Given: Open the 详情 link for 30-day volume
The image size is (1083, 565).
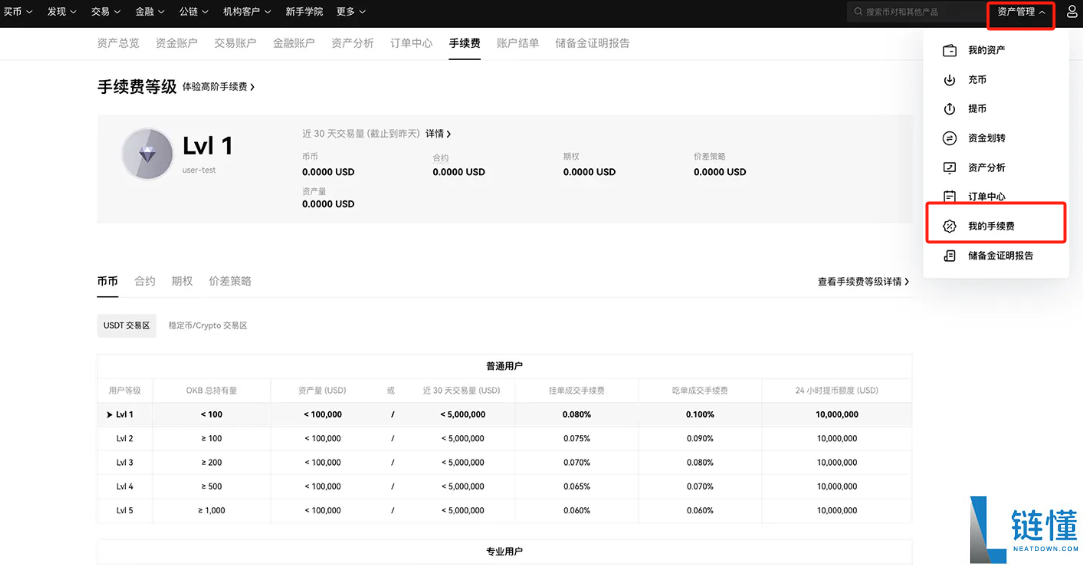Looking at the screenshot, I should click(438, 133).
